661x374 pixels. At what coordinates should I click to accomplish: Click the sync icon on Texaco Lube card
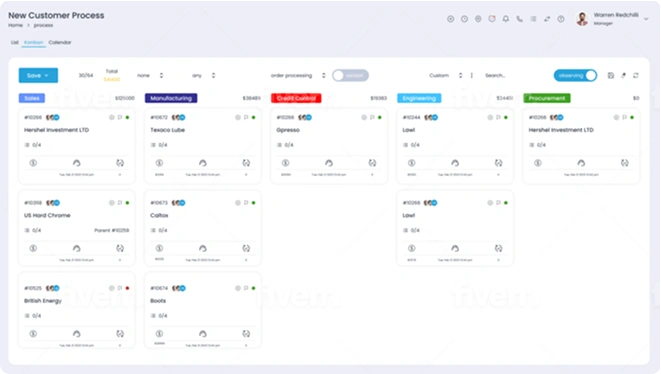click(x=246, y=163)
